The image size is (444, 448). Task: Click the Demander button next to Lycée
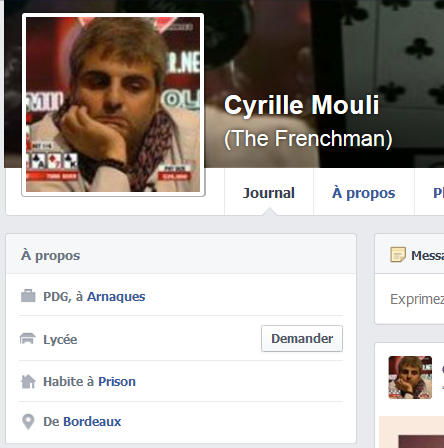click(x=302, y=339)
